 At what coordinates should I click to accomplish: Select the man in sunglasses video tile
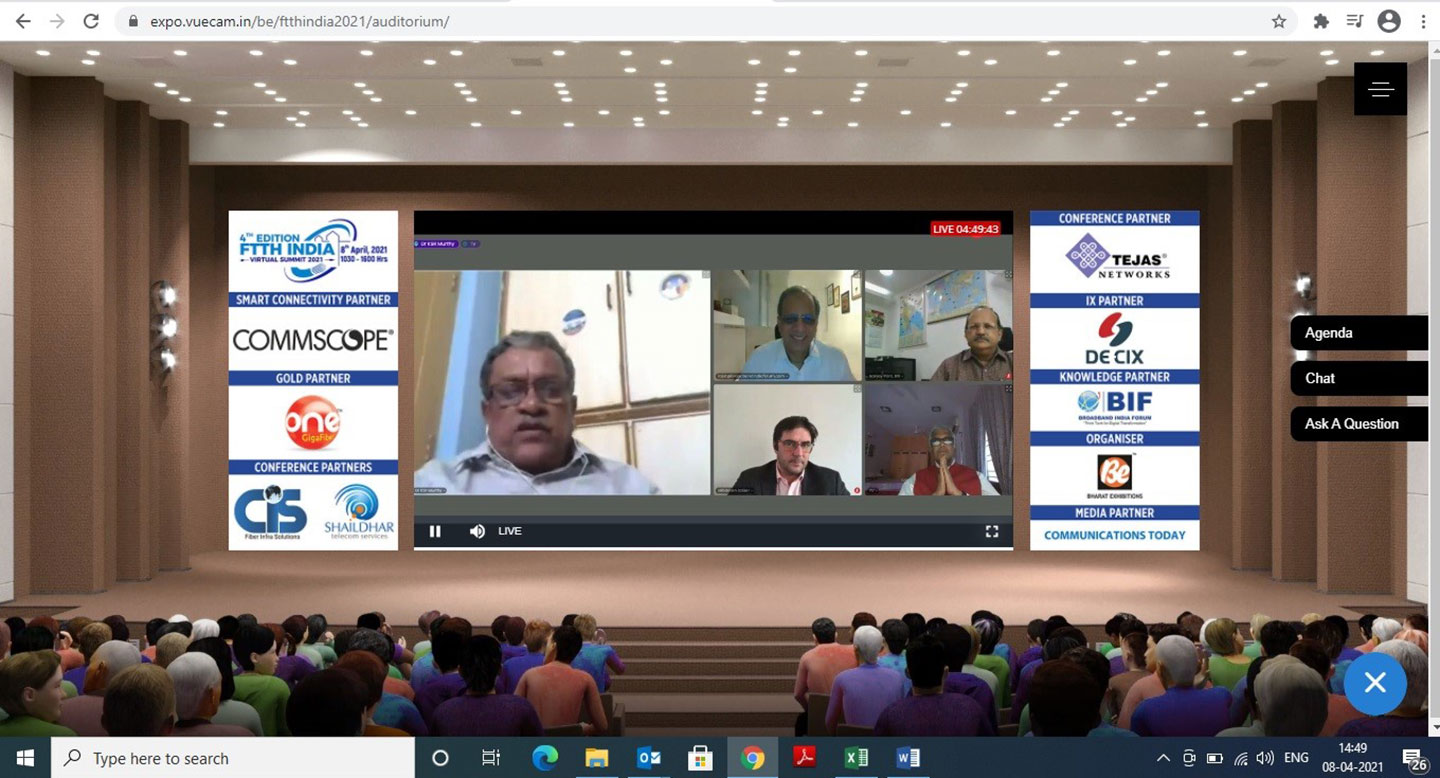[787, 325]
